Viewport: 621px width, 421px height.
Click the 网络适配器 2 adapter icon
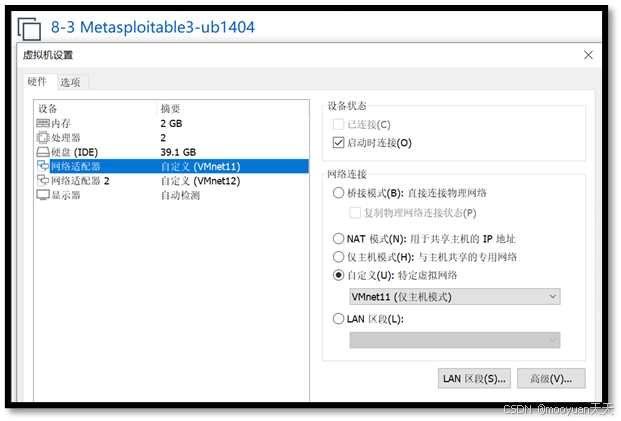pyautogui.click(x=43, y=181)
